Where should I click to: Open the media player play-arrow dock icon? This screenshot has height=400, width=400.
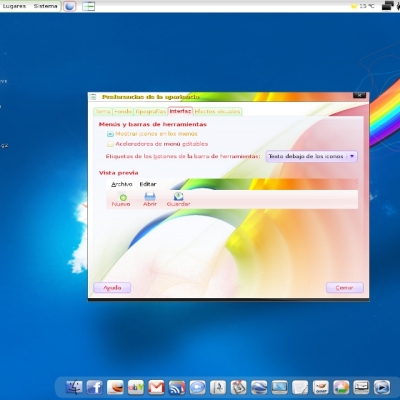[x=382, y=387]
